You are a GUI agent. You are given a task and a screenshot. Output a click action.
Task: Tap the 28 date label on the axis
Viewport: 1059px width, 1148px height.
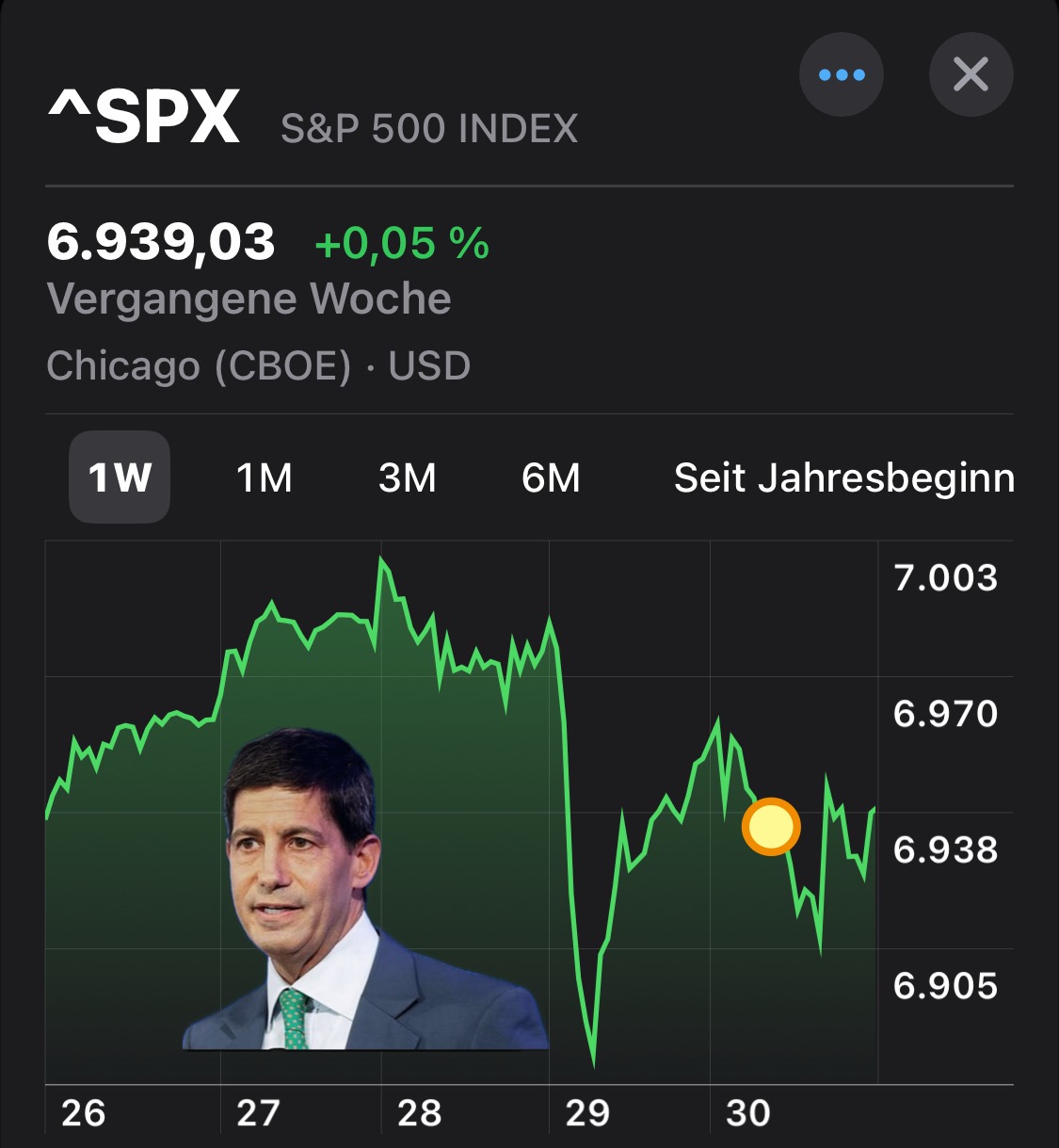[419, 1113]
